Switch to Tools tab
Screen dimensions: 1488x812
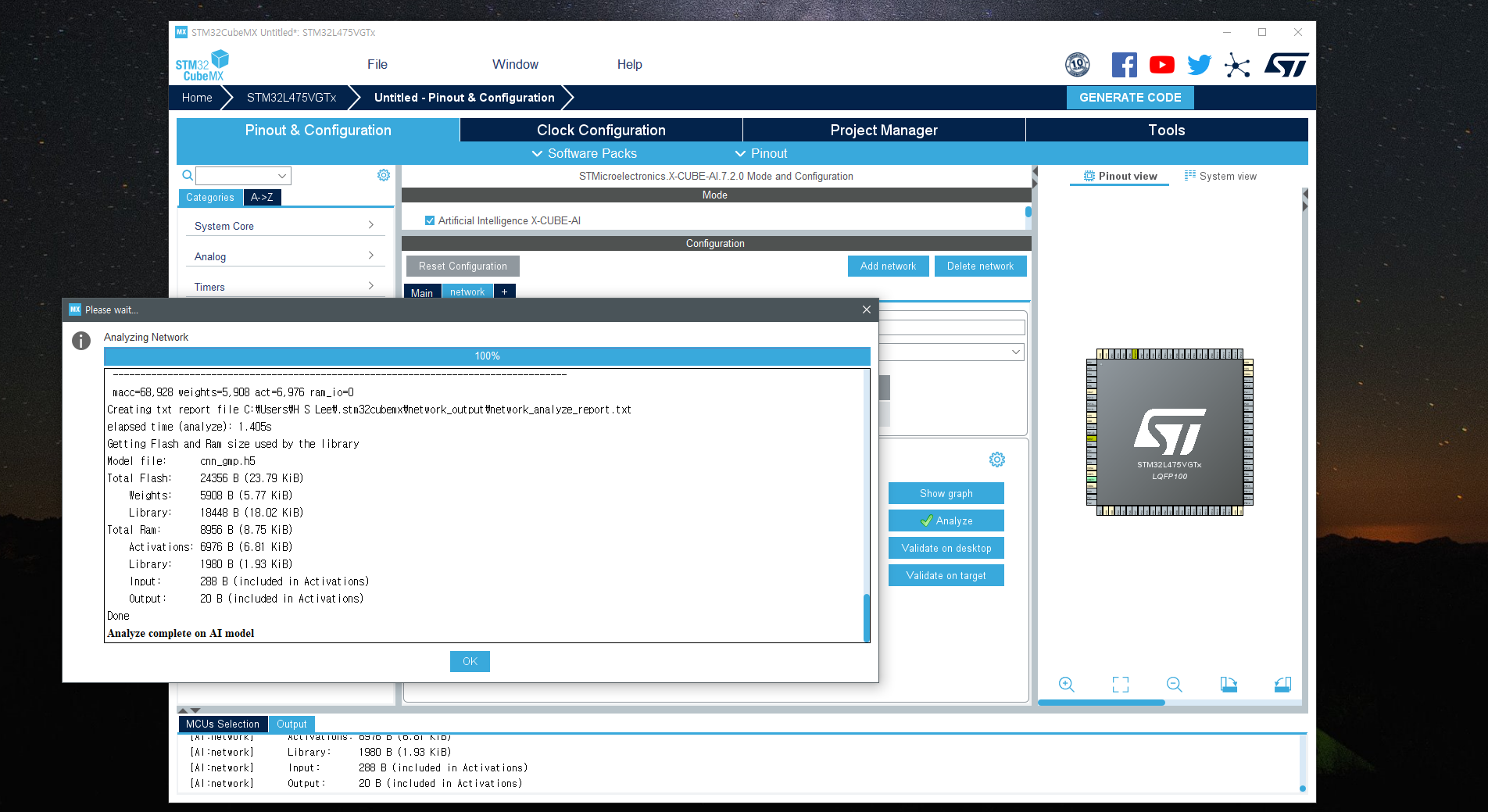pos(1167,130)
